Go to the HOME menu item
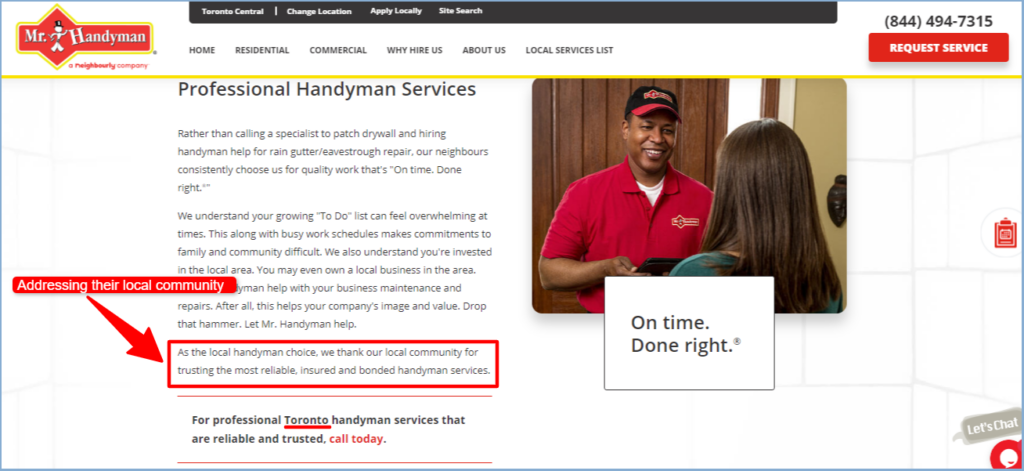Image resolution: width=1024 pixels, height=471 pixels. (x=202, y=50)
